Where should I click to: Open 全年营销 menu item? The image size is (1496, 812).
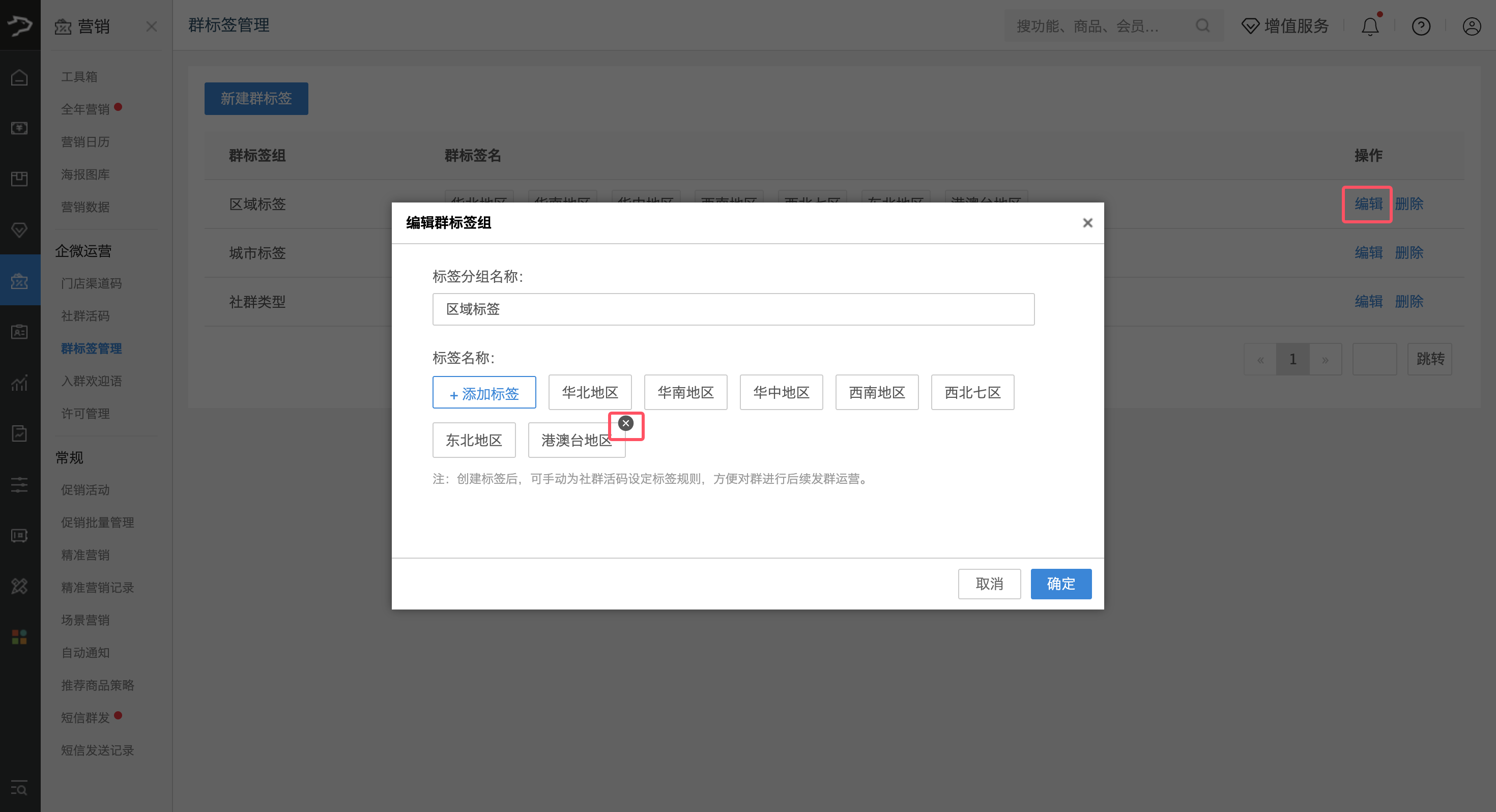pyautogui.click(x=85, y=109)
